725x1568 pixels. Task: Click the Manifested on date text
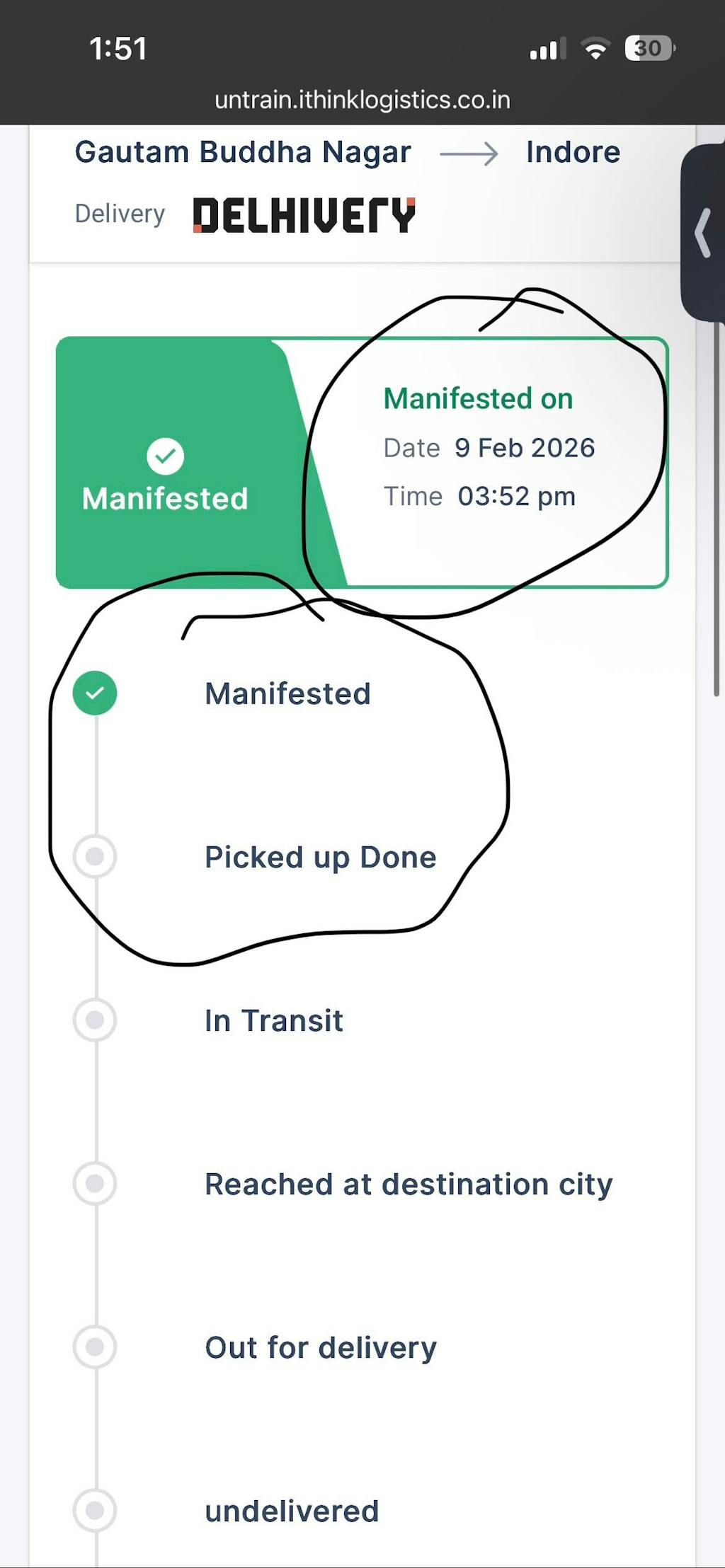point(524,448)
